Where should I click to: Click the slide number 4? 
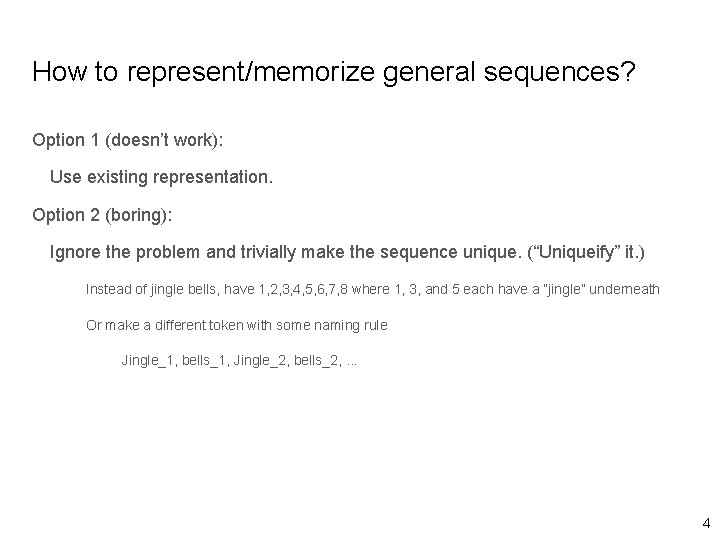point(706,522)
